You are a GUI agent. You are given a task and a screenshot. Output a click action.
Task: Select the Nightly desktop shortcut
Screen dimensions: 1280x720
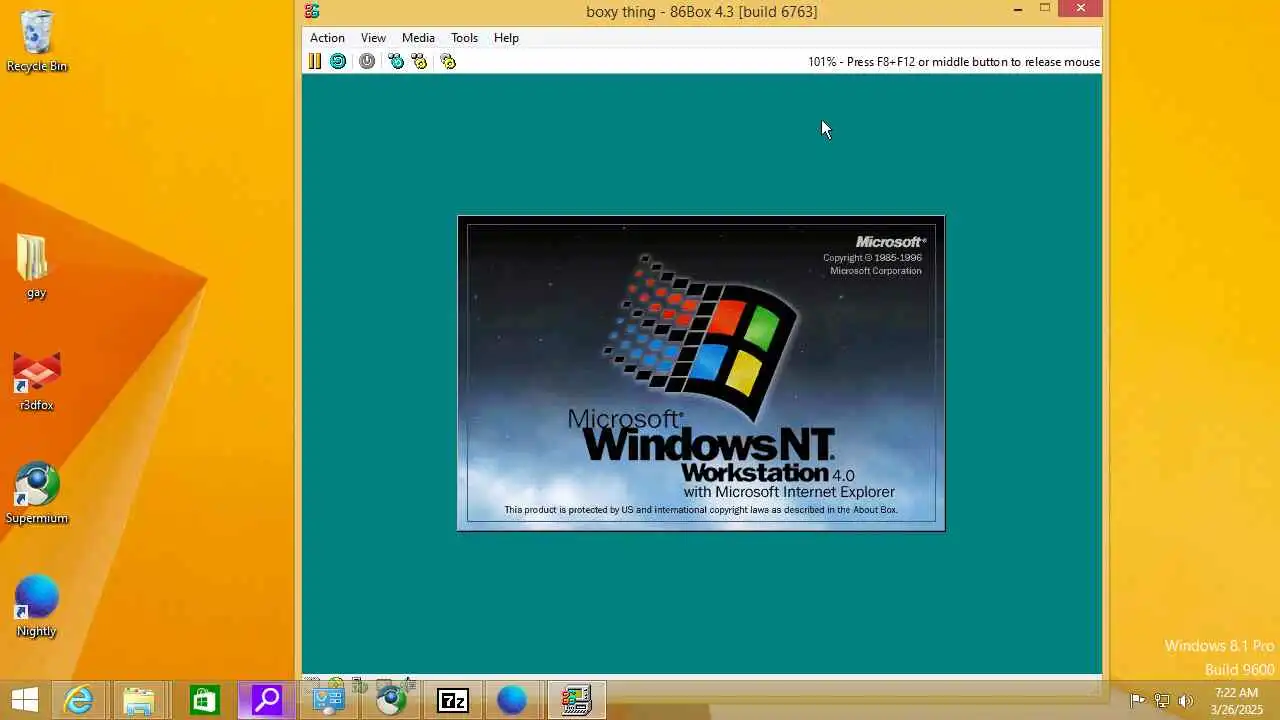point(37,607)
